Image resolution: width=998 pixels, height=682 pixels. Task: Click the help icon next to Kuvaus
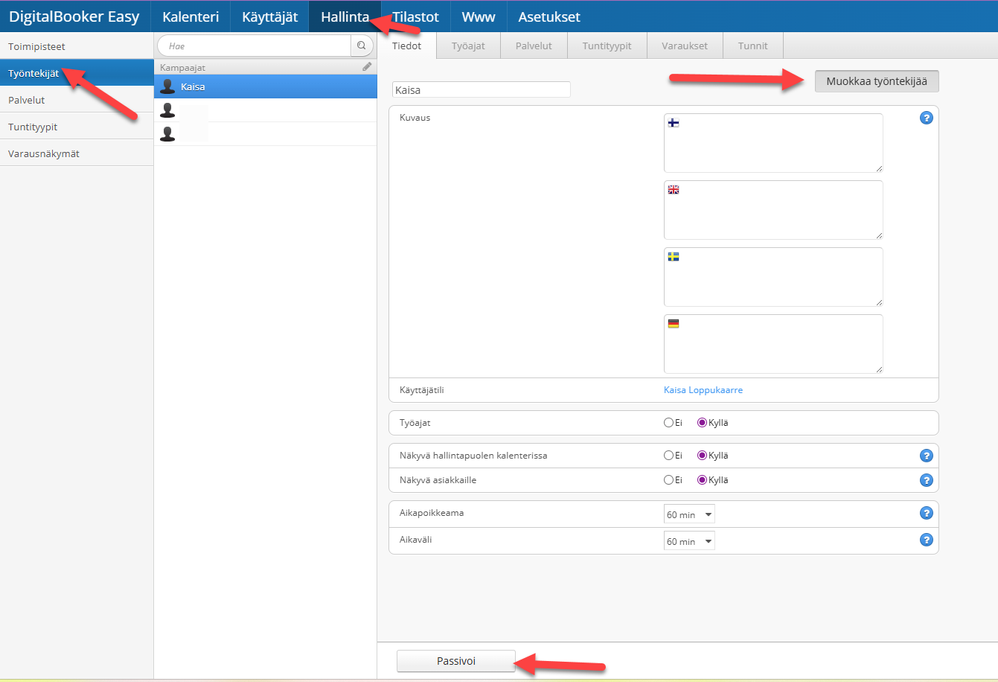click(x=926, y=118)
